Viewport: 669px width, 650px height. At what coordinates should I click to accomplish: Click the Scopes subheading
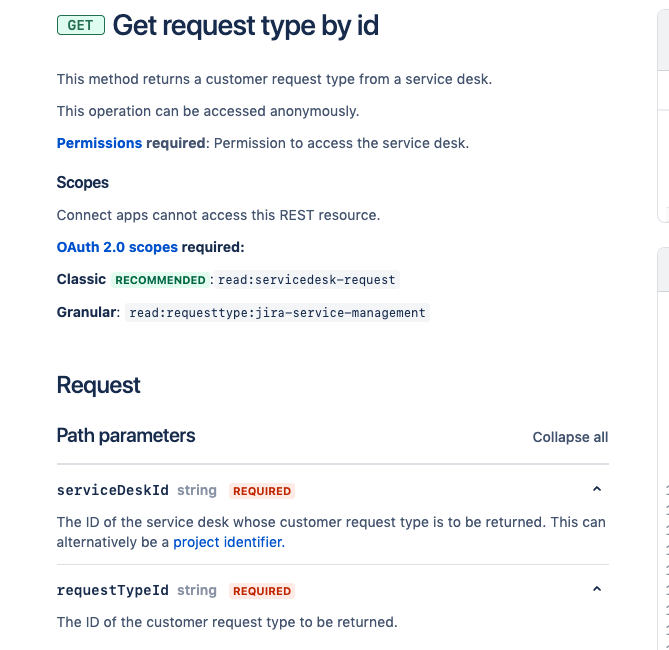(x=82, y=183)
